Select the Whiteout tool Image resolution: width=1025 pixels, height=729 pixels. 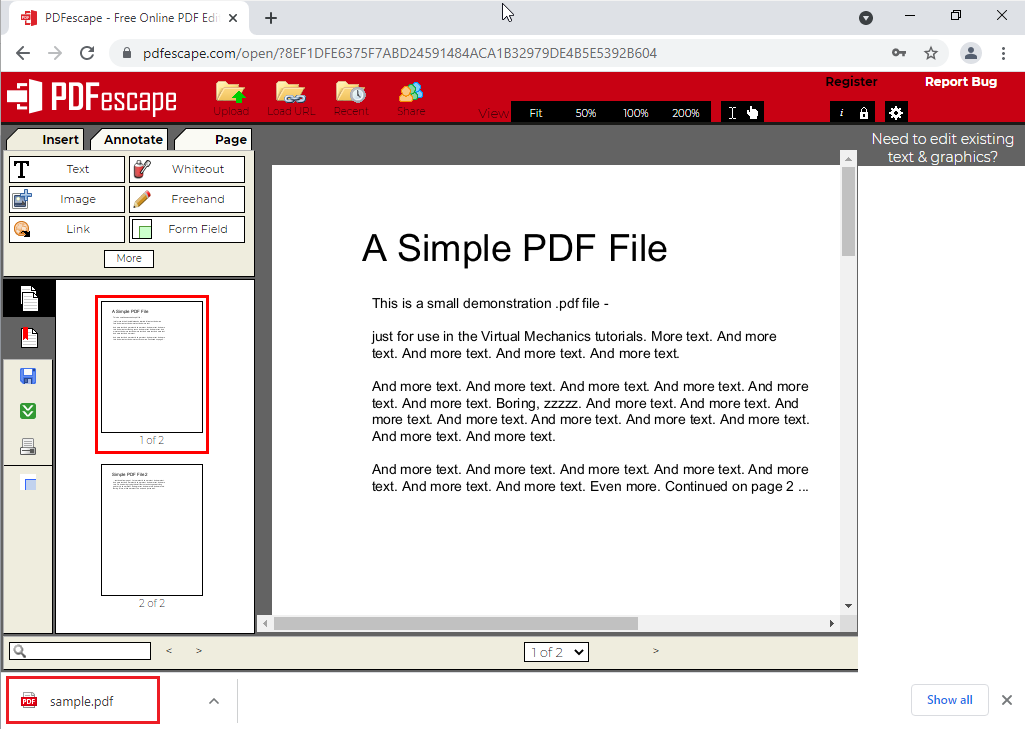(186, 169)
